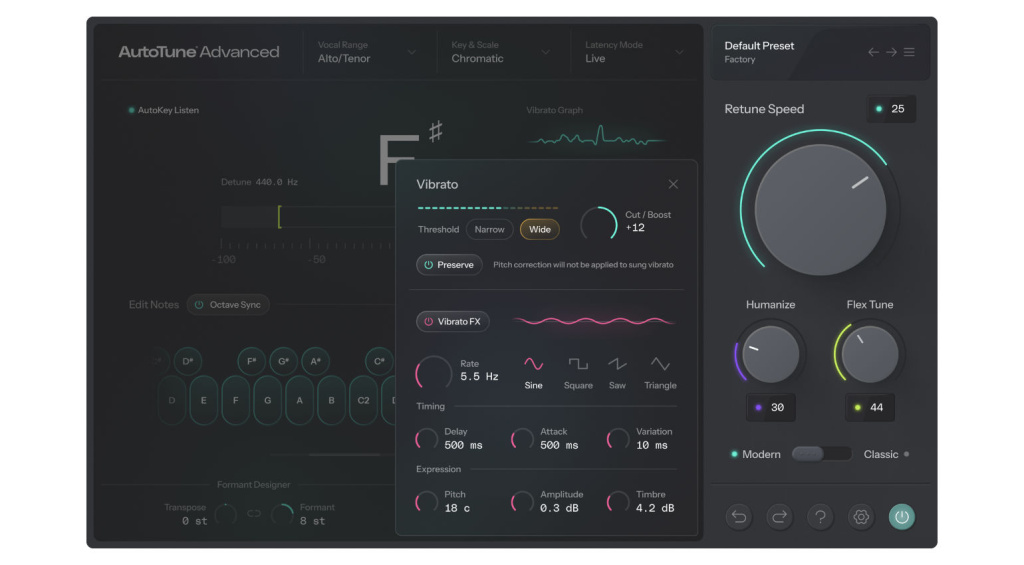Click the Flex Tune value 44 field

870,408
